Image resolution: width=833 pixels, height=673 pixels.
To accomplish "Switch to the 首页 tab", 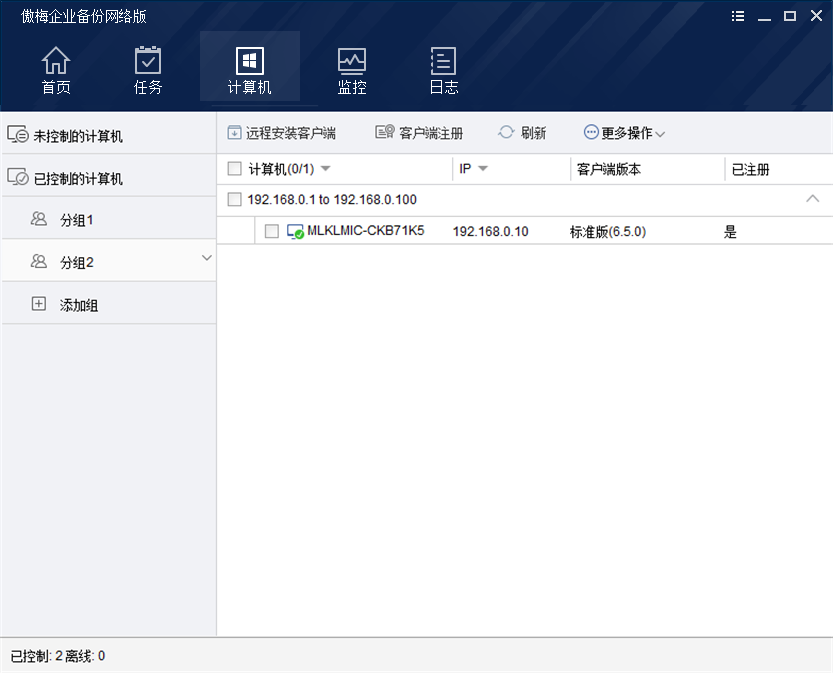I will pos(56,71).
